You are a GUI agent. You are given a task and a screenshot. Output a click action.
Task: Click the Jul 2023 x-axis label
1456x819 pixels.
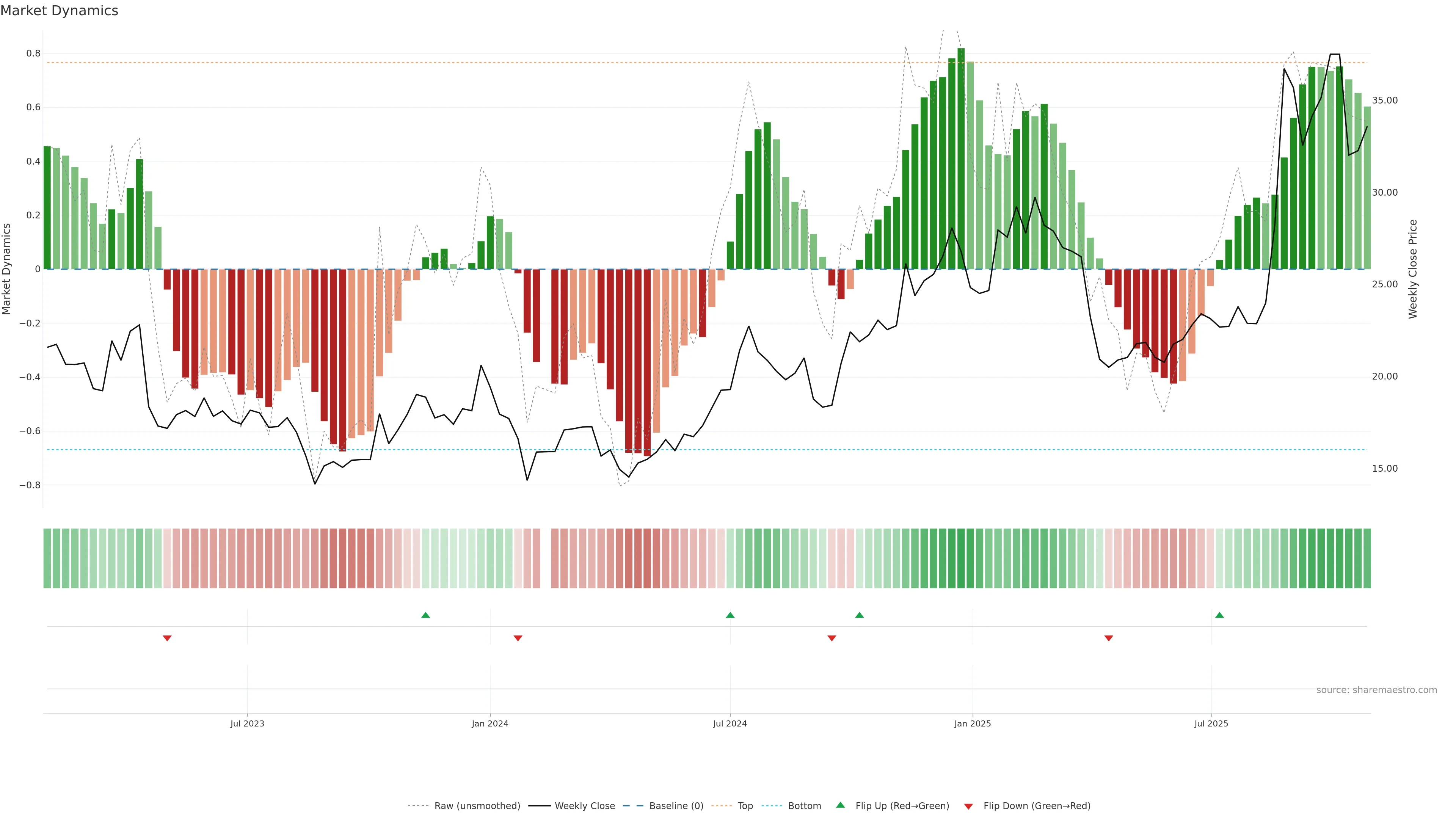pos(247,723)
